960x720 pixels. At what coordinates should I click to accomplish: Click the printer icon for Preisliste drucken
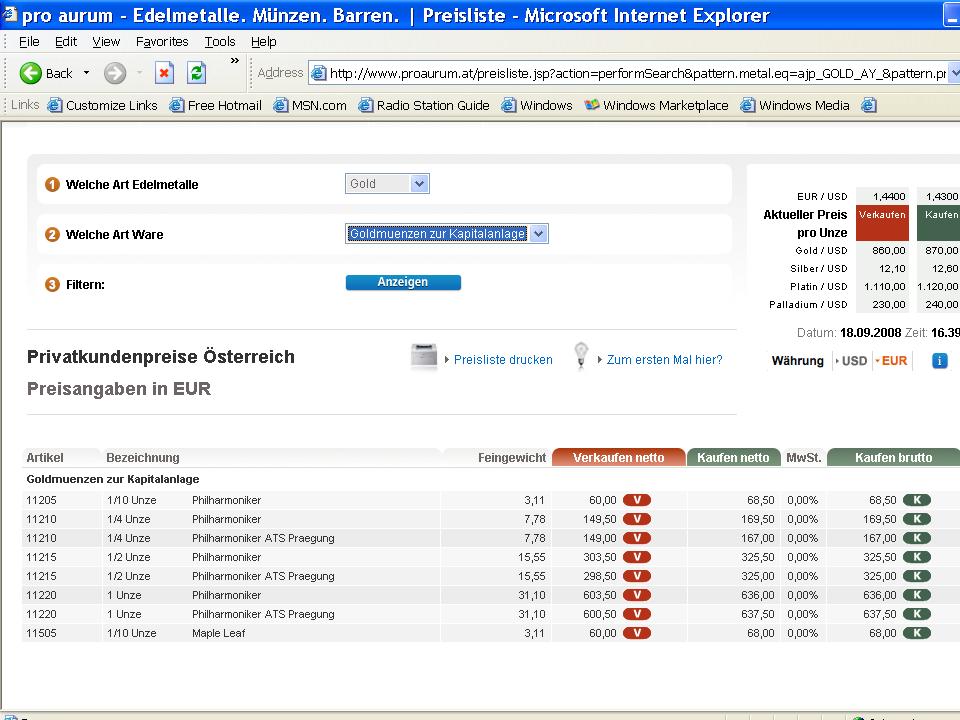pyautogui.click(x=424, y=356)
